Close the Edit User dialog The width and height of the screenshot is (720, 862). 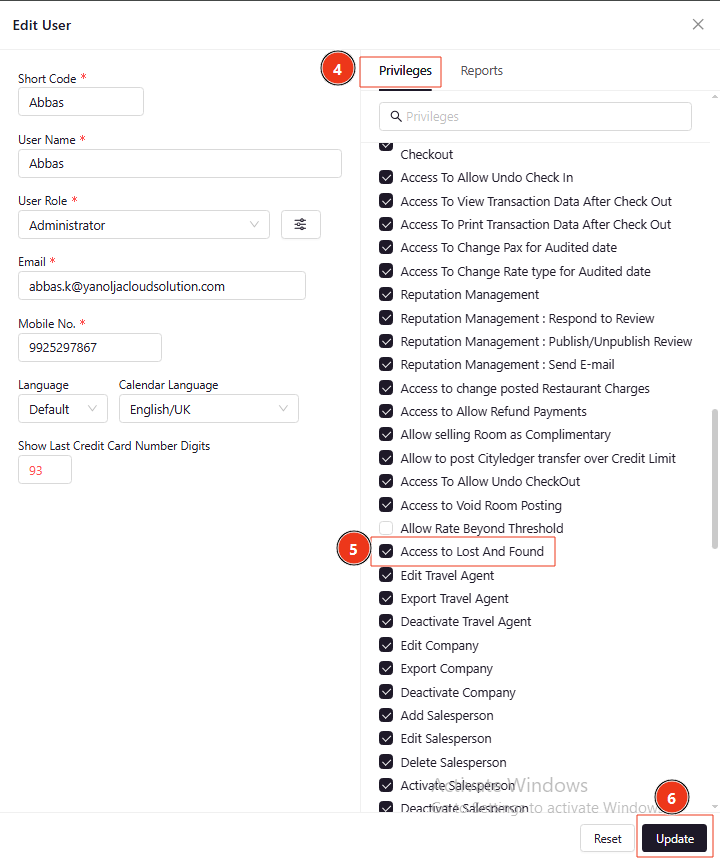(x=697, y=25)
